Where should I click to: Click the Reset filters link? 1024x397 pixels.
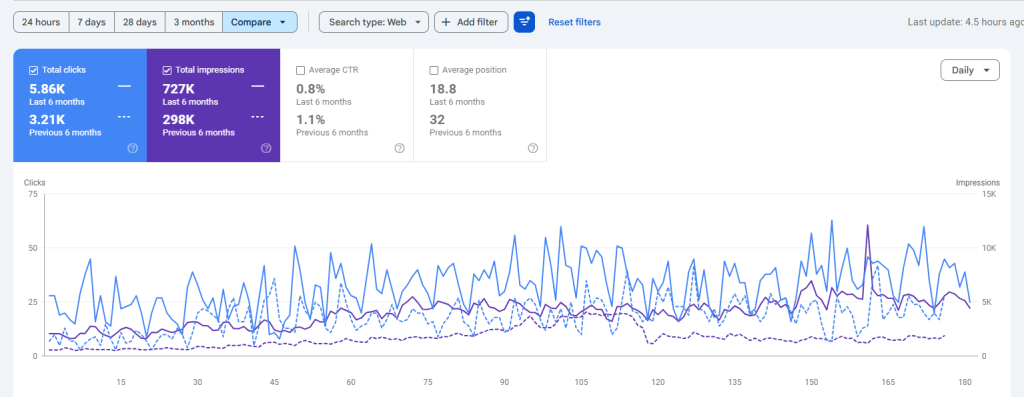(x=574, y=22)
